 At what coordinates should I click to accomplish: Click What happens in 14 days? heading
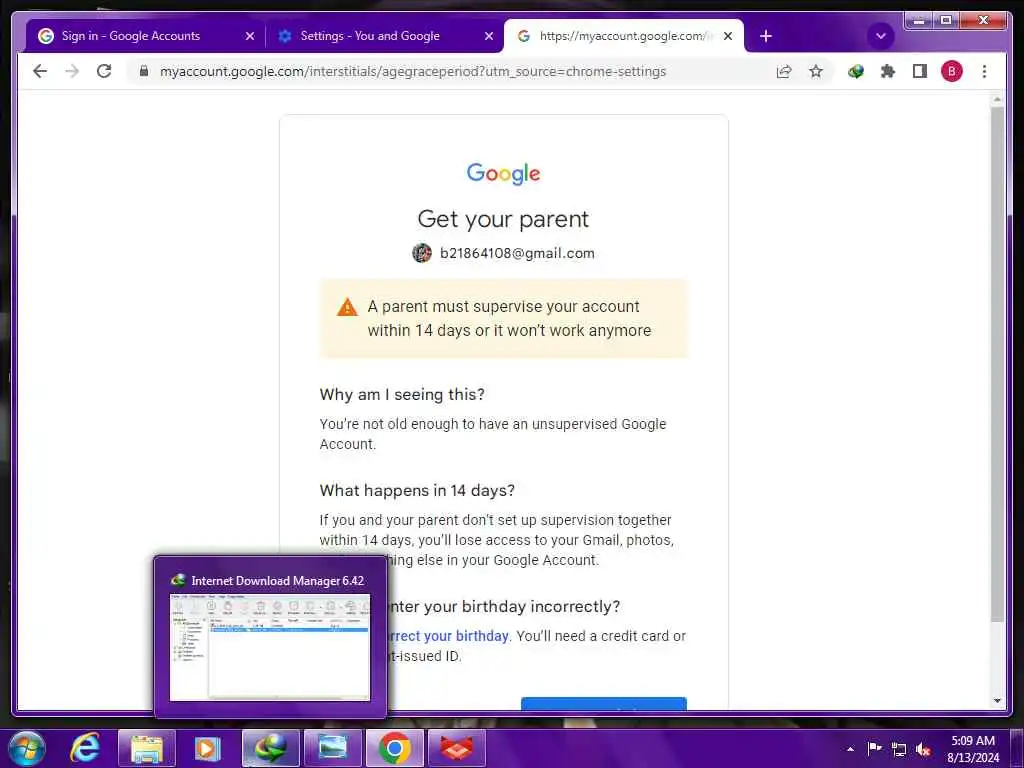[x=417, y=490]
